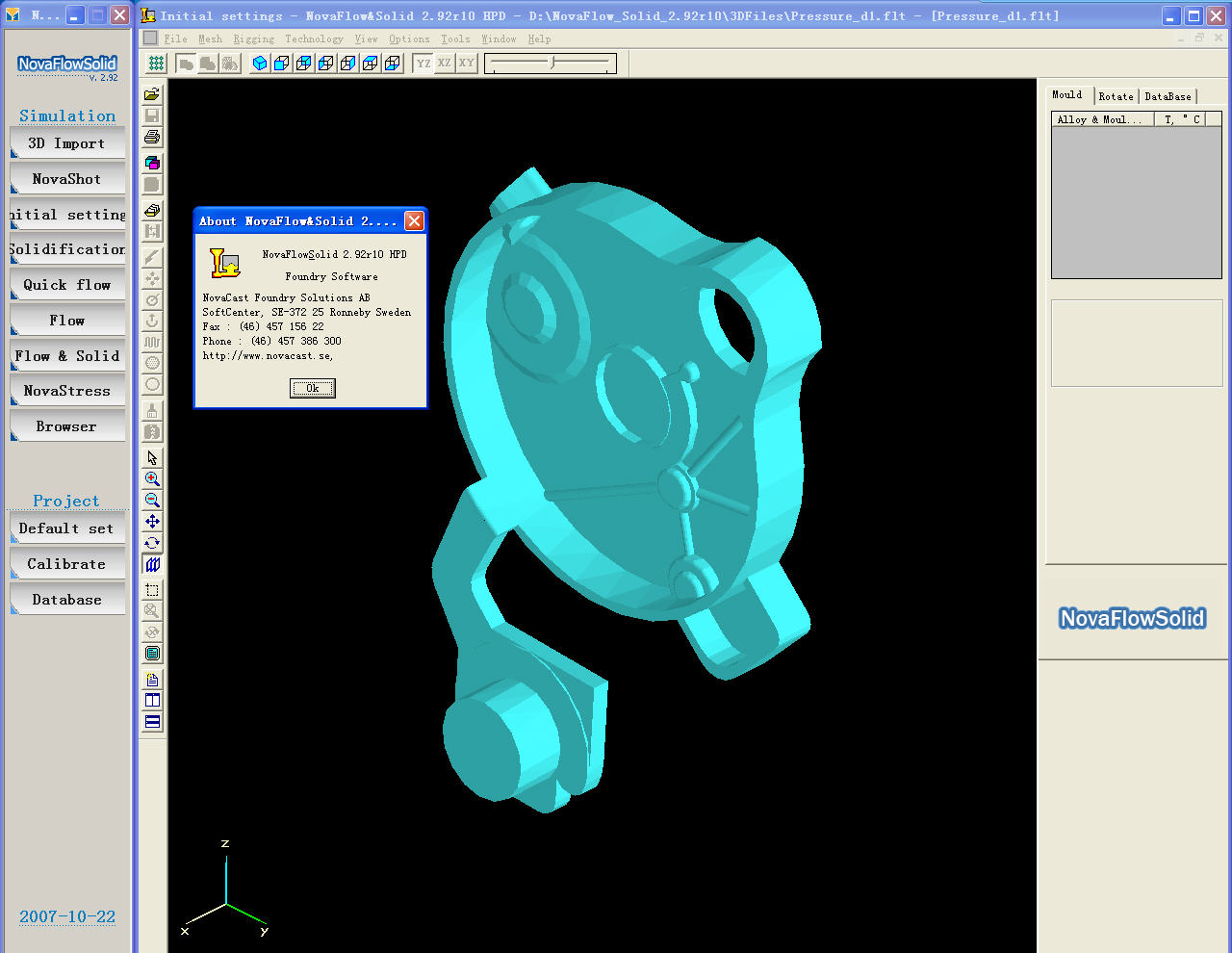1232x953 pixels.
Task: Click the document system menu icon beside File
Action: click(x=150, y=38)
